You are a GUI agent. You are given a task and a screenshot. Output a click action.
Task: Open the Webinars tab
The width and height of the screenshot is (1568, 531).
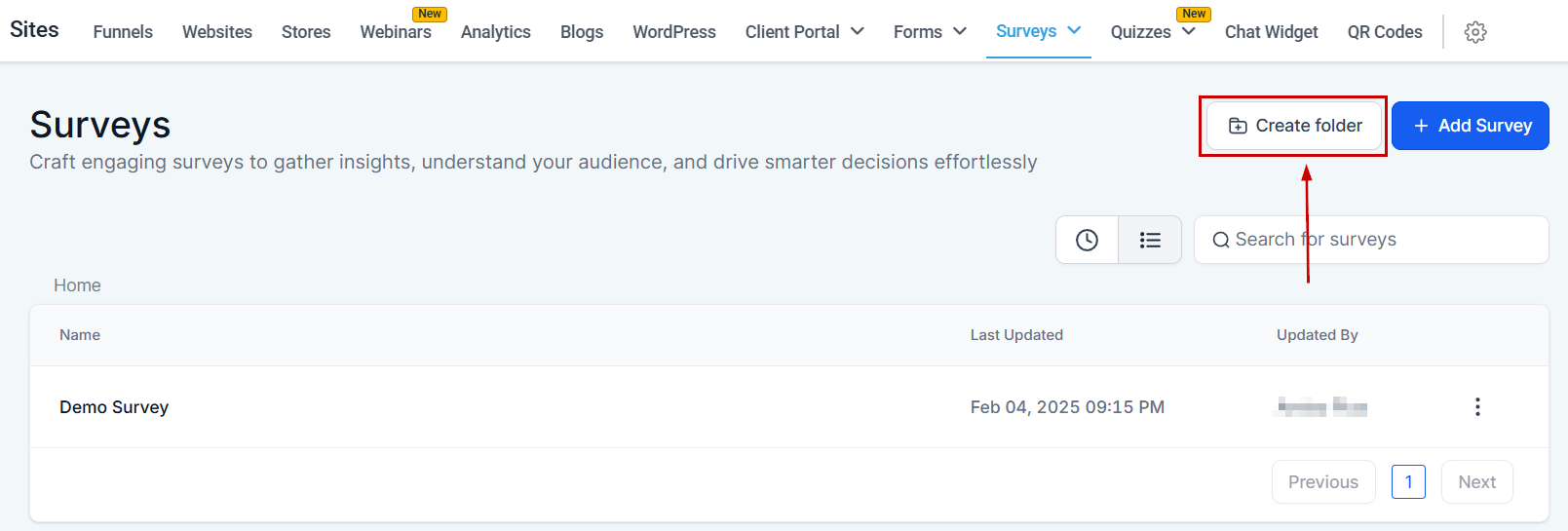pos(396,32)
